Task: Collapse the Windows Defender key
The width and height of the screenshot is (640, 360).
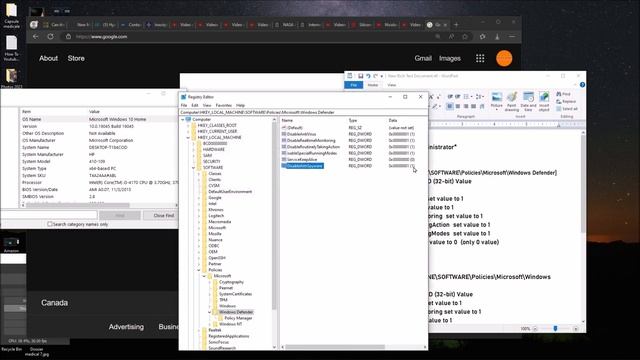Action: click(x=210, y=312)
